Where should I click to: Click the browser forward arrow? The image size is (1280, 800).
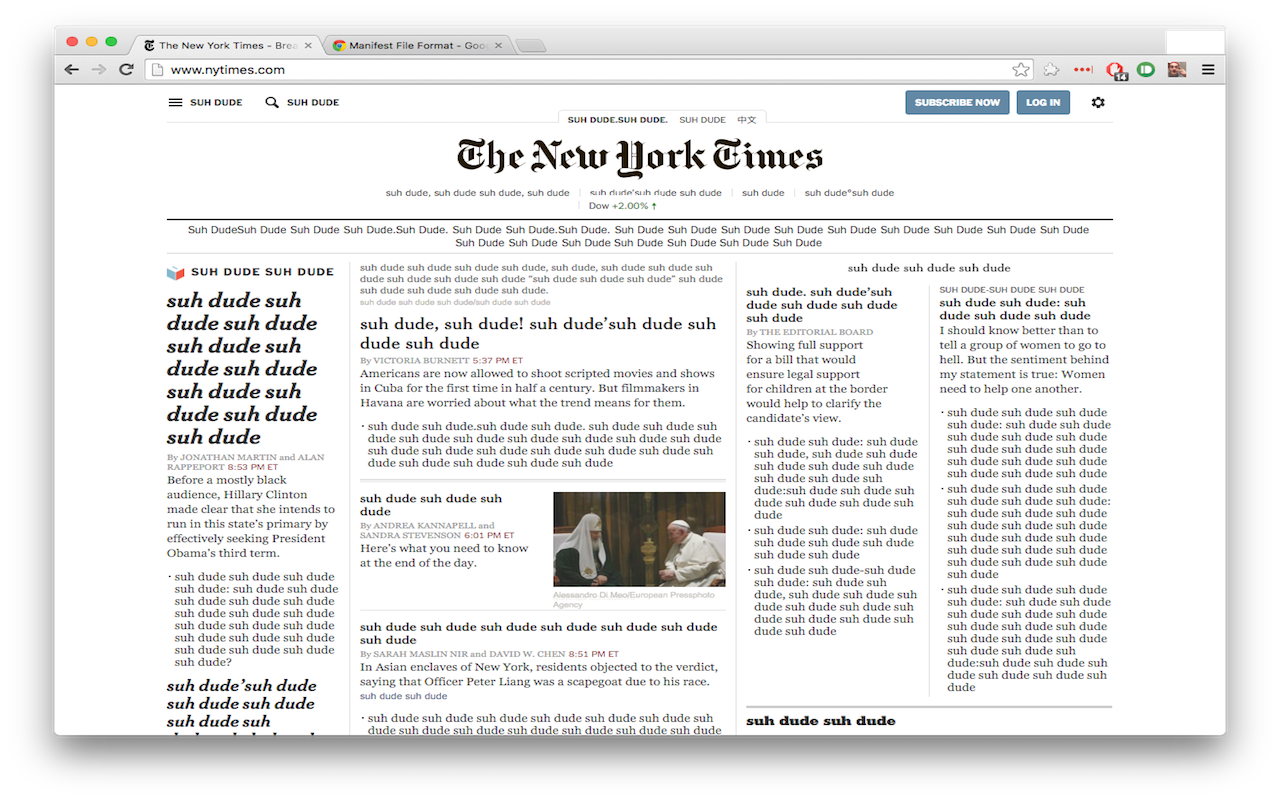click(x=98, y=70)
